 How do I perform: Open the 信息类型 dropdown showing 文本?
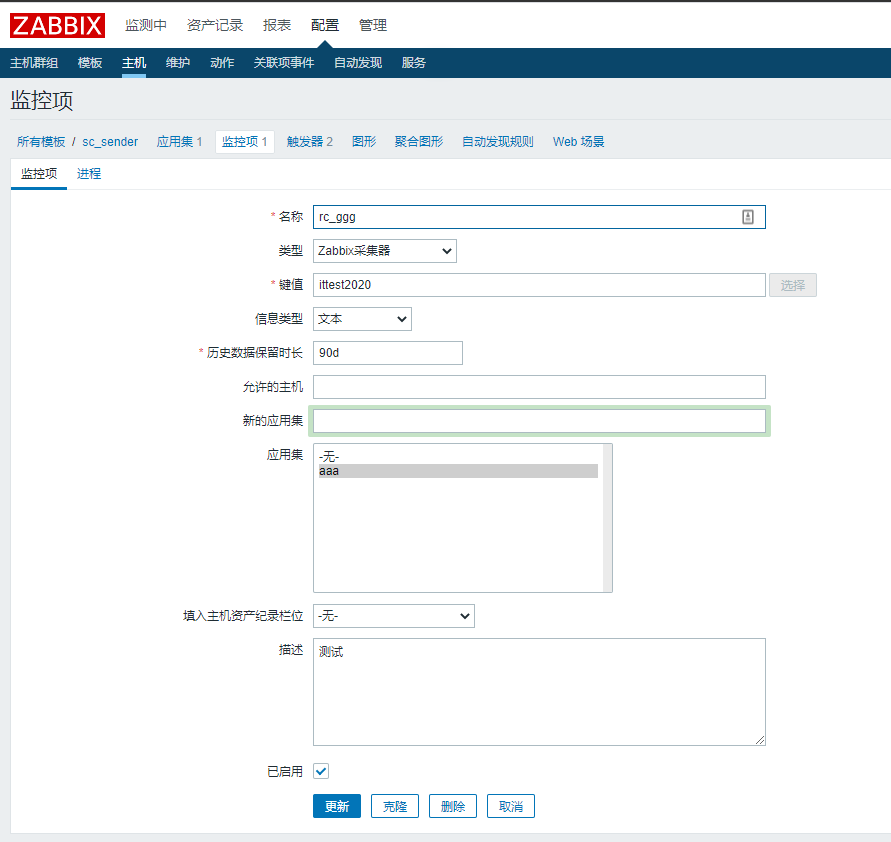[362, 319]
